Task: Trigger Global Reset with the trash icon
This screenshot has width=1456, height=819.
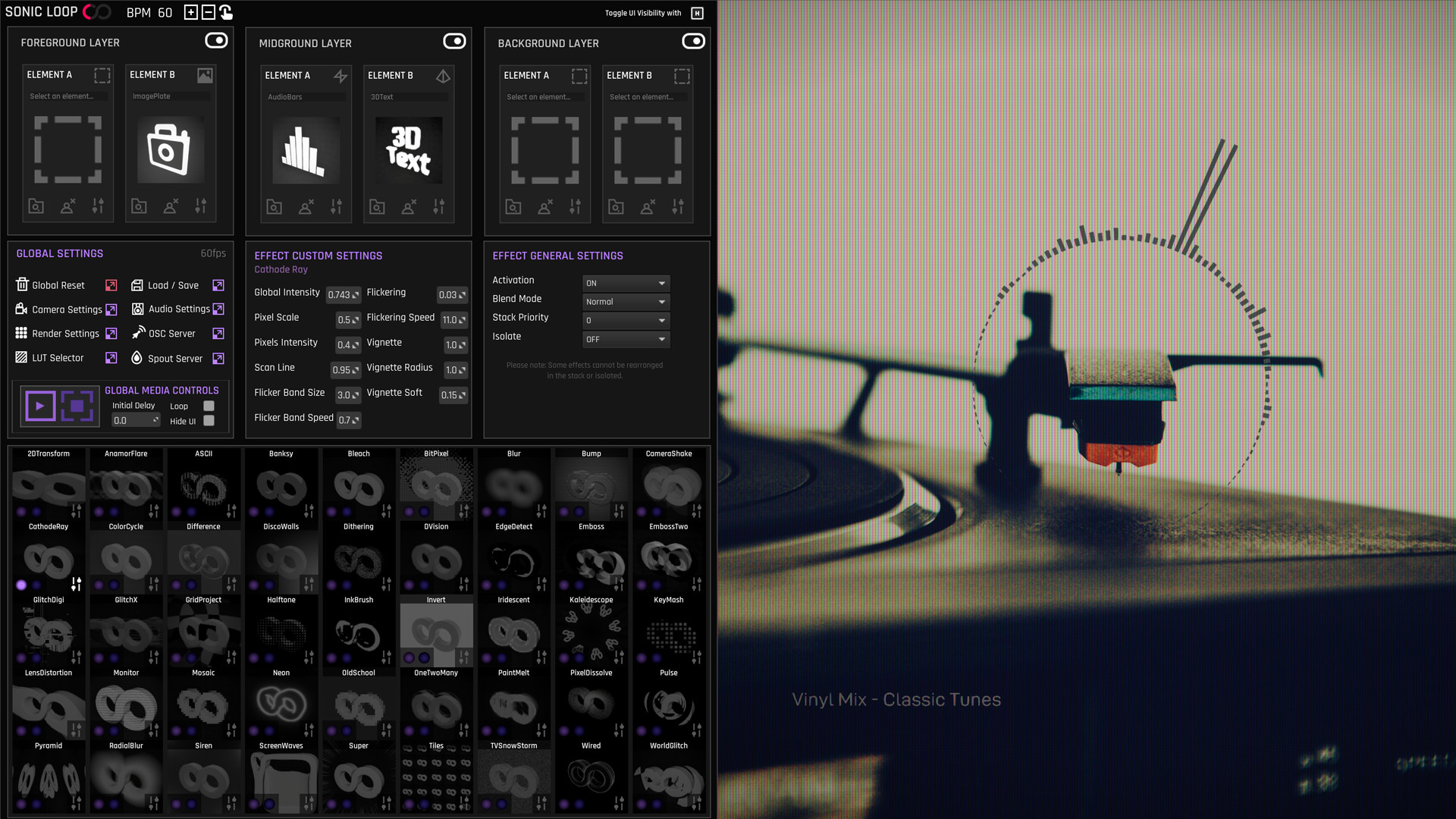Action: tap(20, 284)
